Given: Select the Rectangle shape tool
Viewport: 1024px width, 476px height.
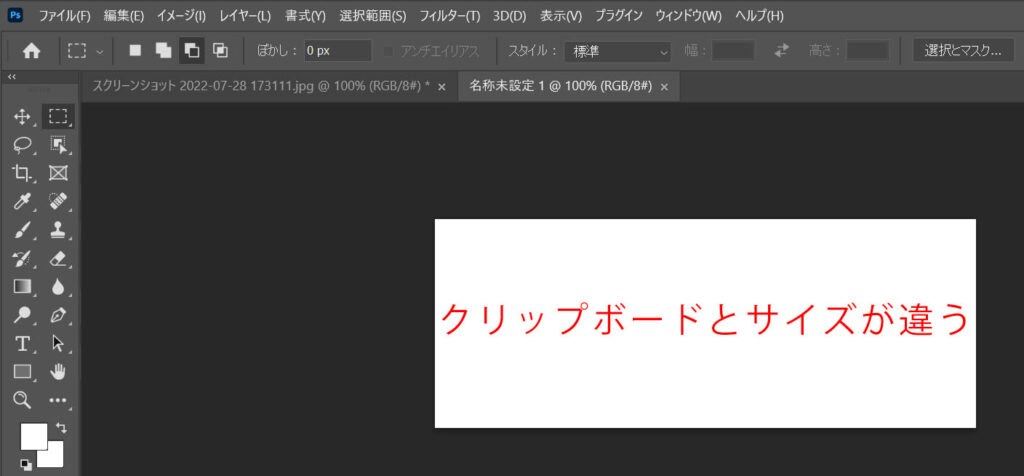Looking at the screenshot, I should coord(22,372).
